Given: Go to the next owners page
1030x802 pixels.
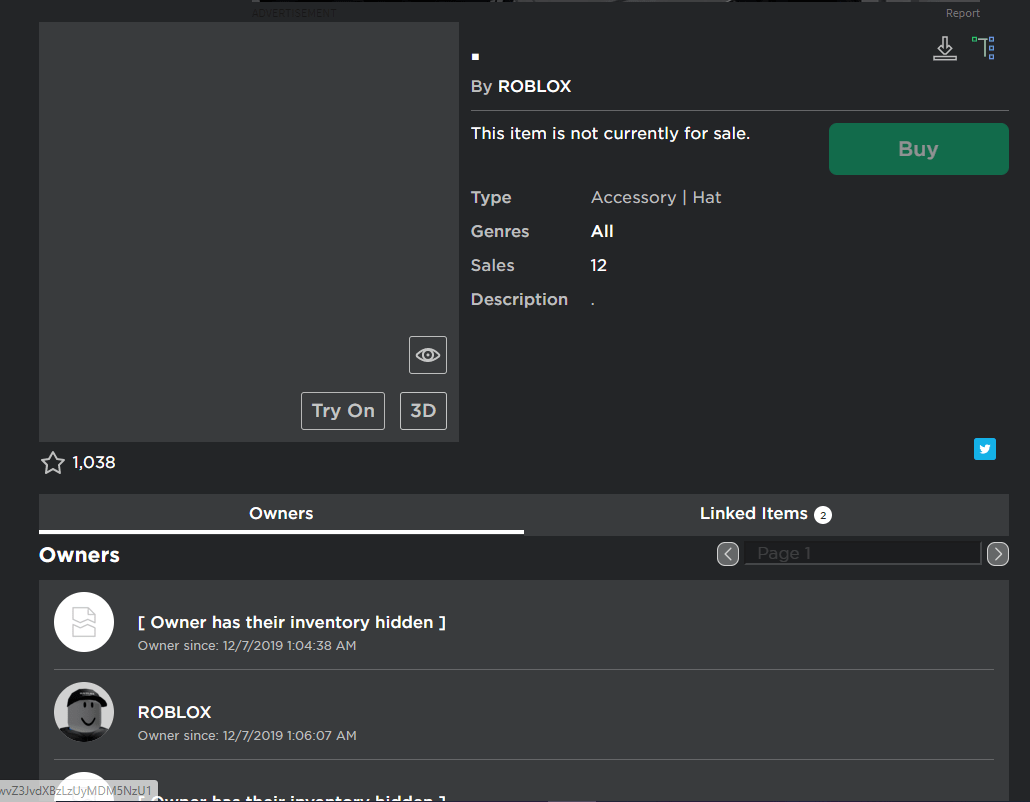Looking at the screenshot, I should coord(997,554).
